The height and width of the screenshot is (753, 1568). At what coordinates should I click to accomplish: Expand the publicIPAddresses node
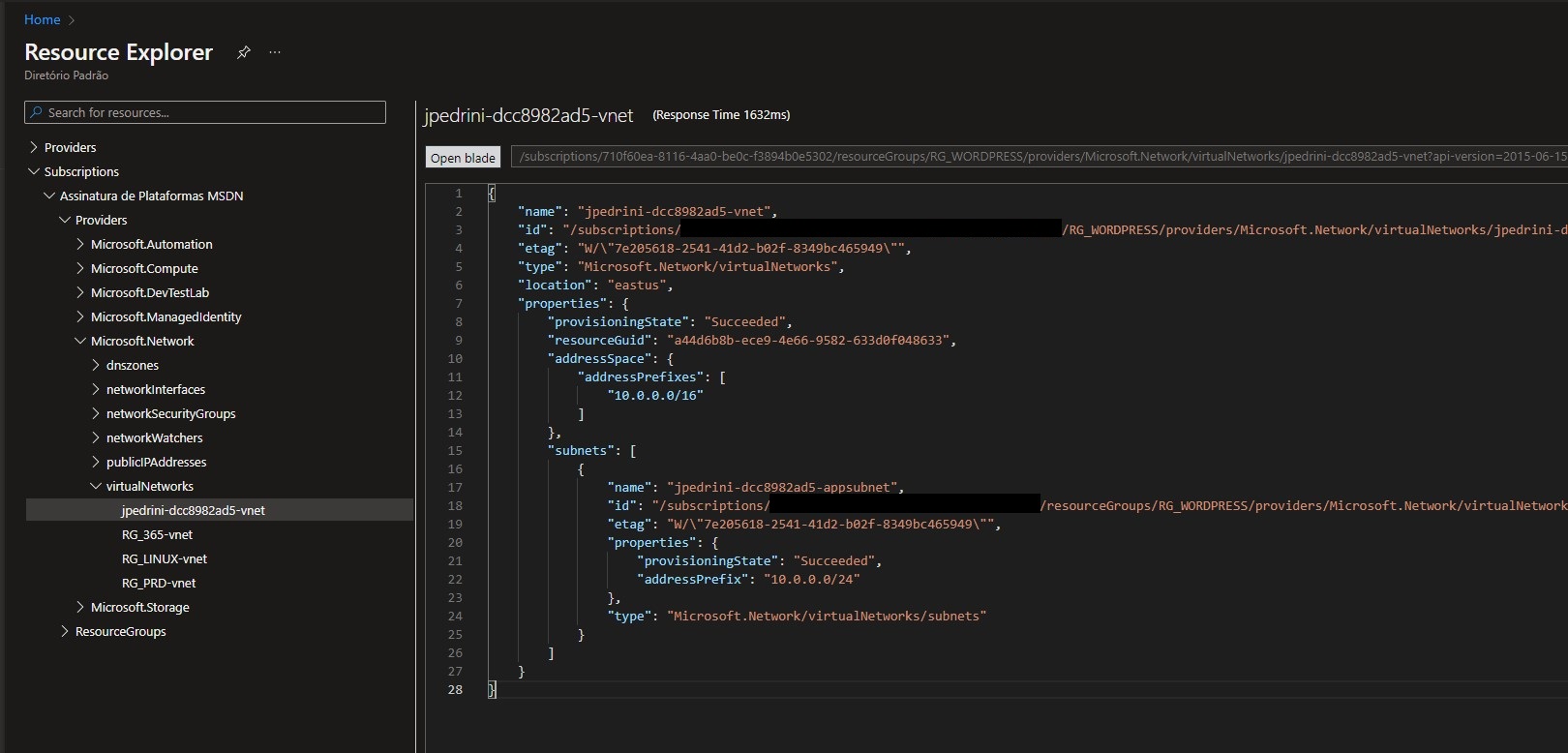96,462
